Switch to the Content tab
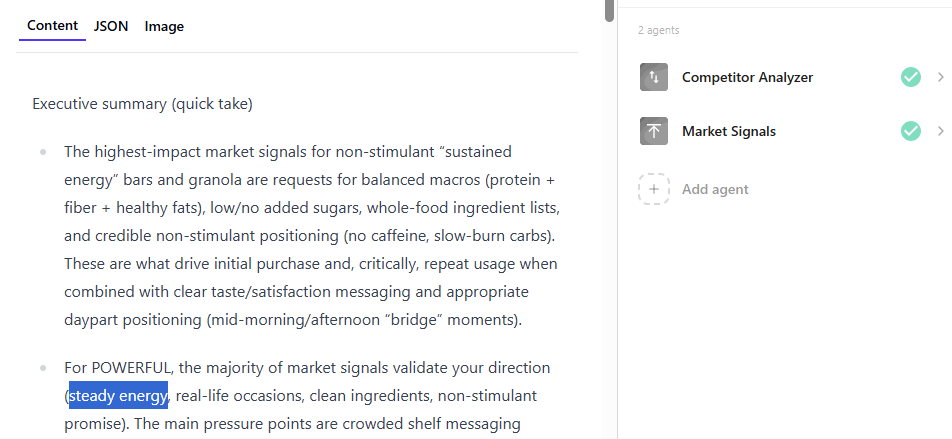 coord(52,26)
